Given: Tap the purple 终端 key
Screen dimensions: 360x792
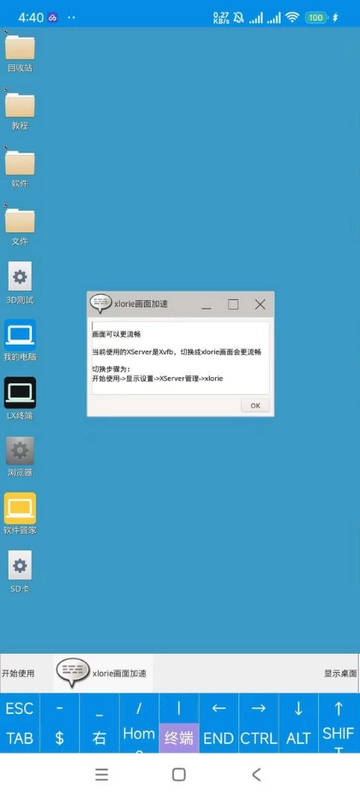Looking at the screenshot, I should (x=179, y=738).
